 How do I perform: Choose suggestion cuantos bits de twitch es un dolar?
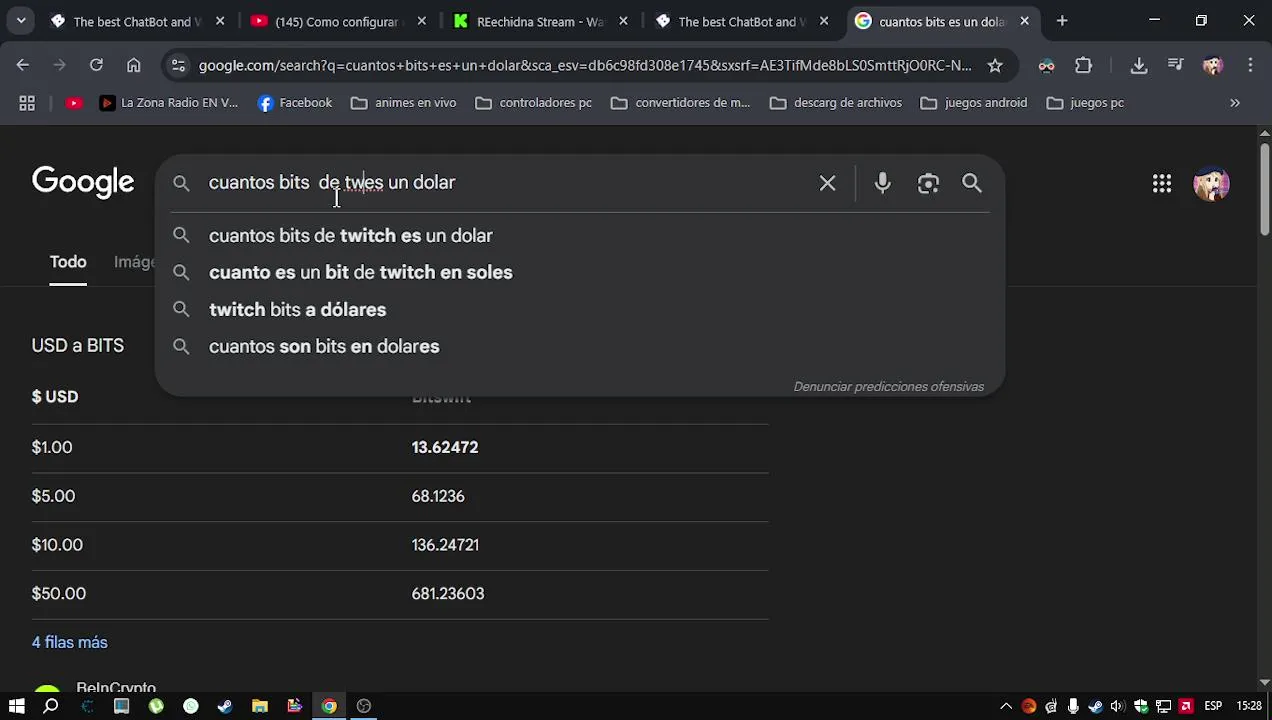point(580,235)
